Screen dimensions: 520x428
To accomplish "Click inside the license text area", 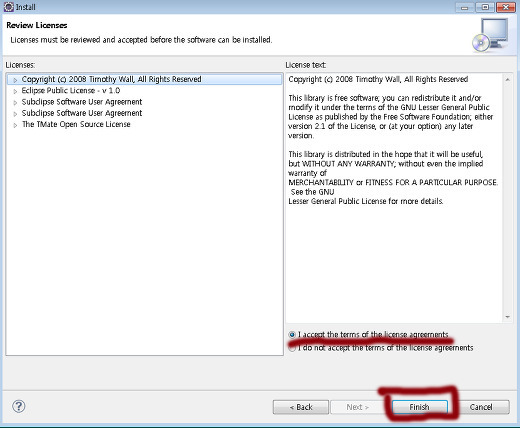I will (x=394, y=197).
